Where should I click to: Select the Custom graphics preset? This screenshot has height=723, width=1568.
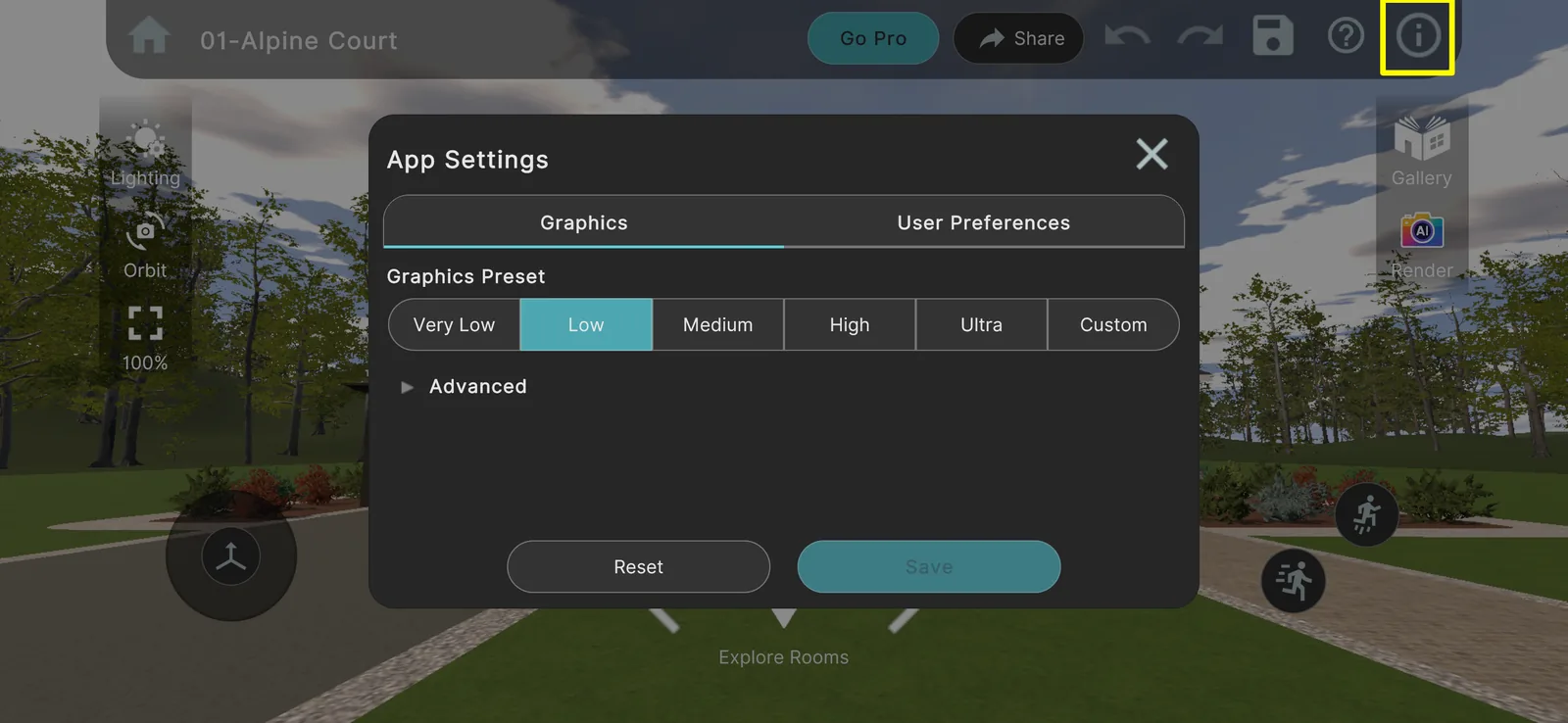pyautogui.click(x=1113, y=324)
